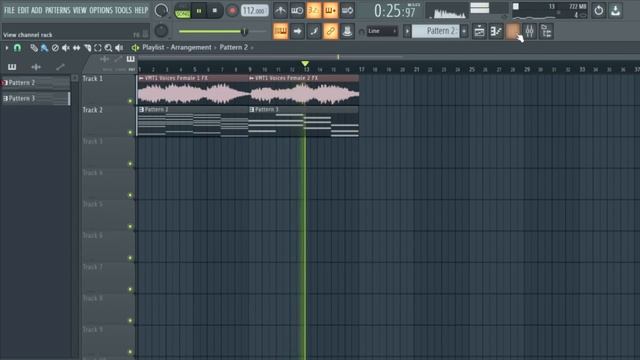Open the ADD menu
Viewport: 640px width, 360px height.
[36, 10]
